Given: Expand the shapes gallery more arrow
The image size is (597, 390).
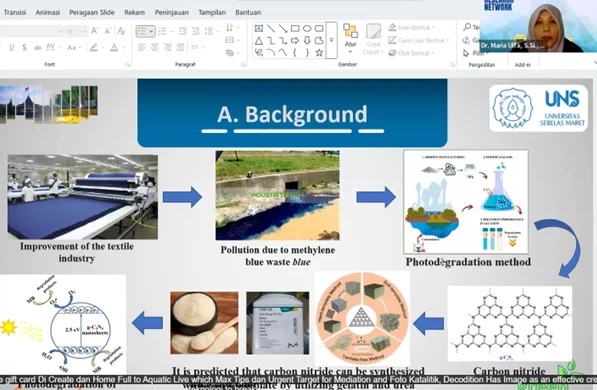Looking at the screenshot, I should tap(331, 40).
